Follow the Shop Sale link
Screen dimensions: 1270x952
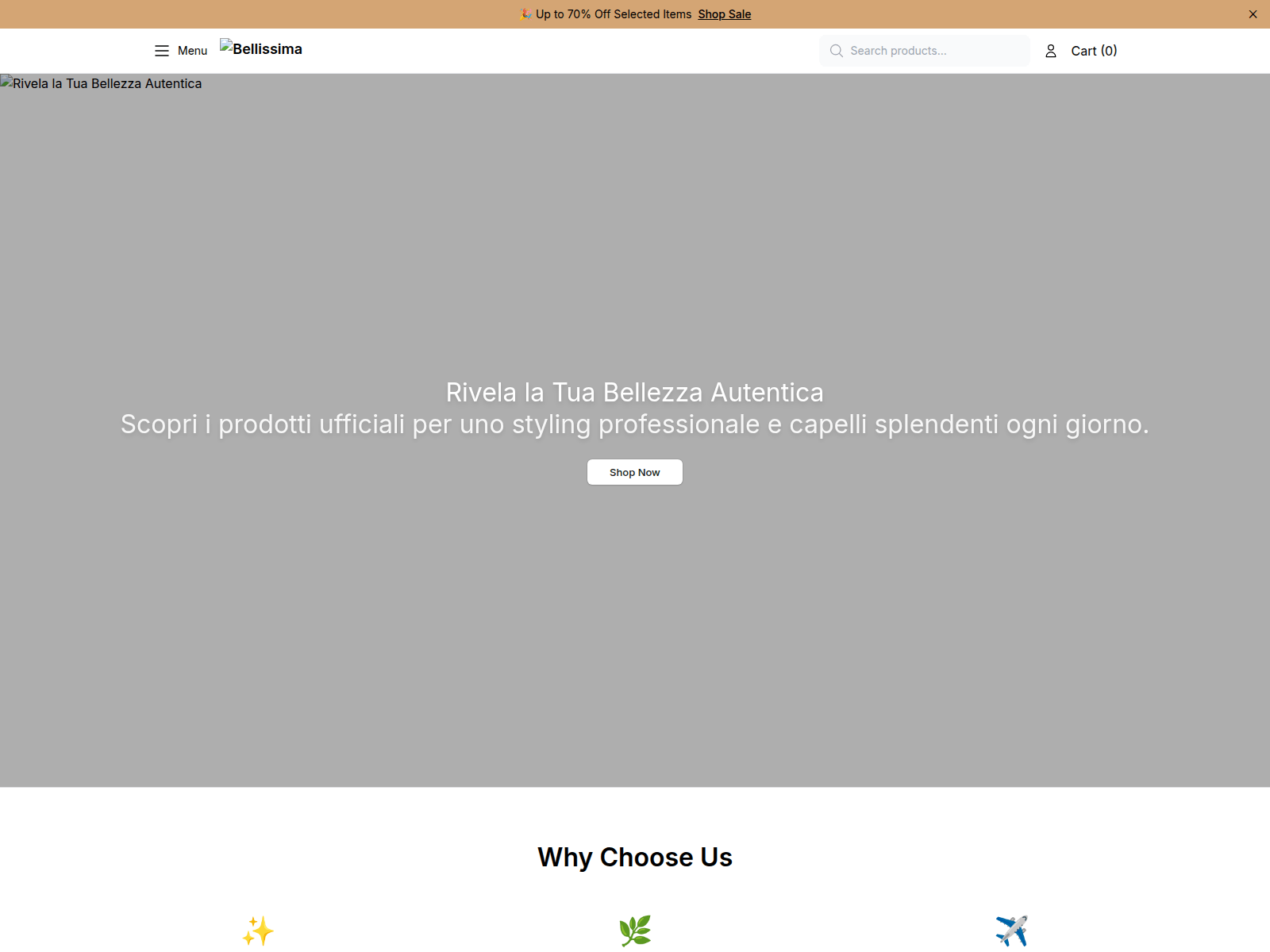(725, 14)
